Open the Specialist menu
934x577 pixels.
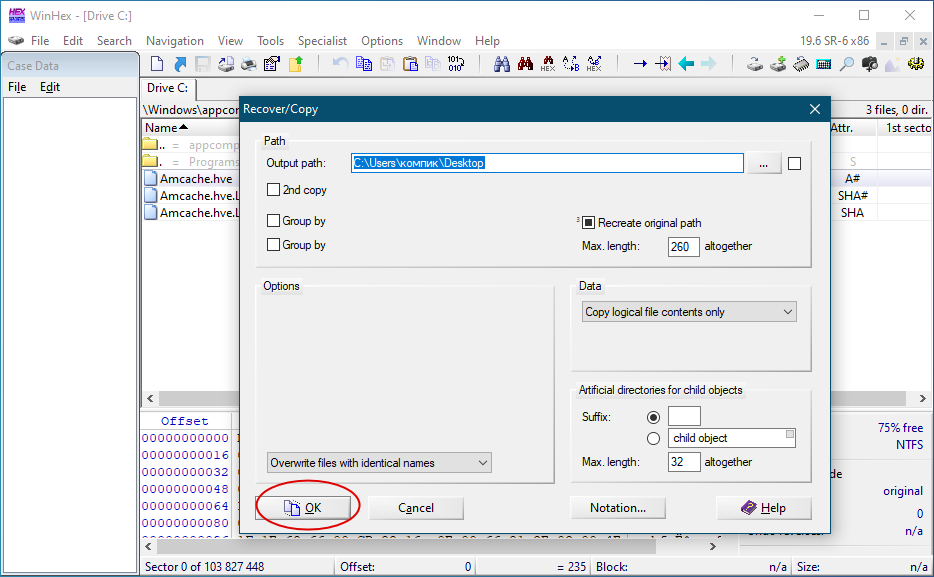322,40
